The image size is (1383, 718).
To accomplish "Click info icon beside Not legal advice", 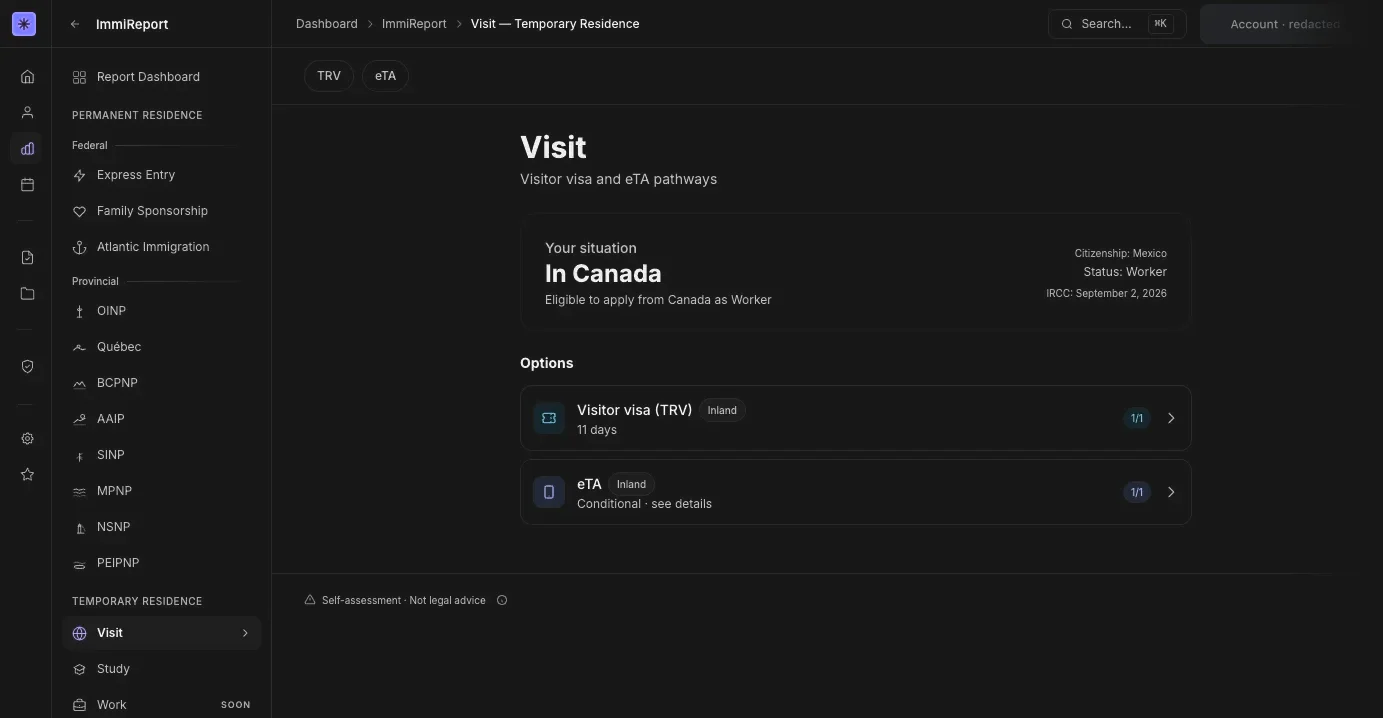I will [502, 600].
